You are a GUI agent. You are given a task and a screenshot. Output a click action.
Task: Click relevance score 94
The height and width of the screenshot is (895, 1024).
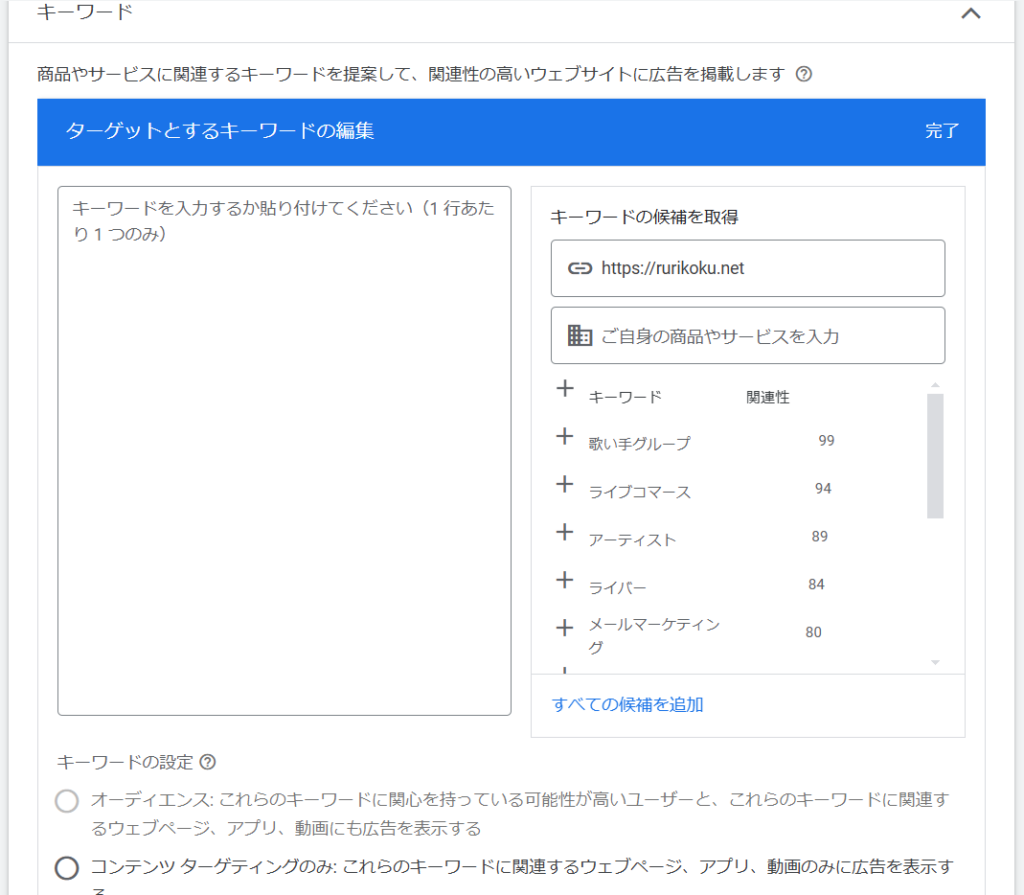pos(823,489)
